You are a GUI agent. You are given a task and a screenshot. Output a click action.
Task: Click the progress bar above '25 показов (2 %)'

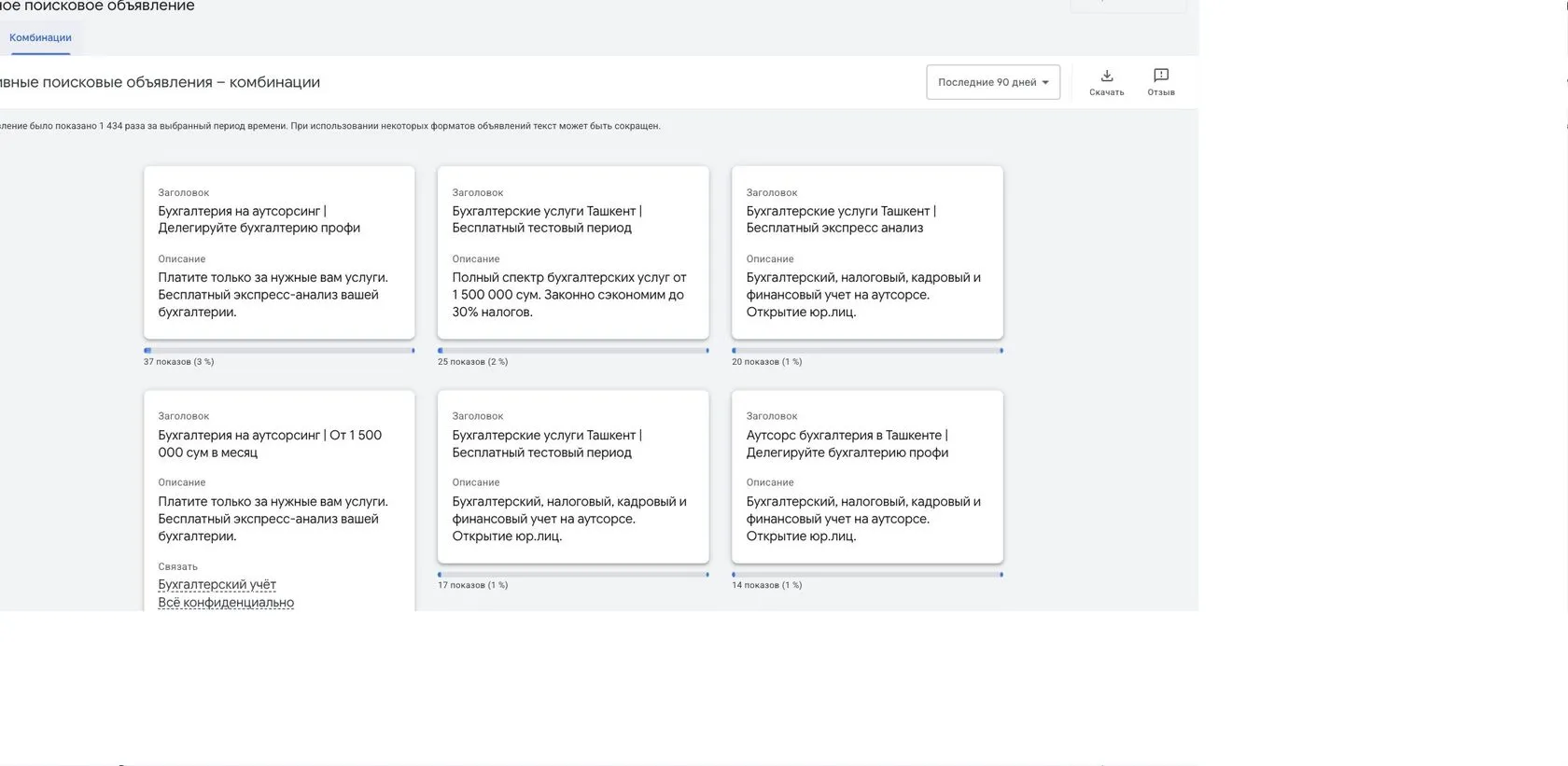coord(573,351)
